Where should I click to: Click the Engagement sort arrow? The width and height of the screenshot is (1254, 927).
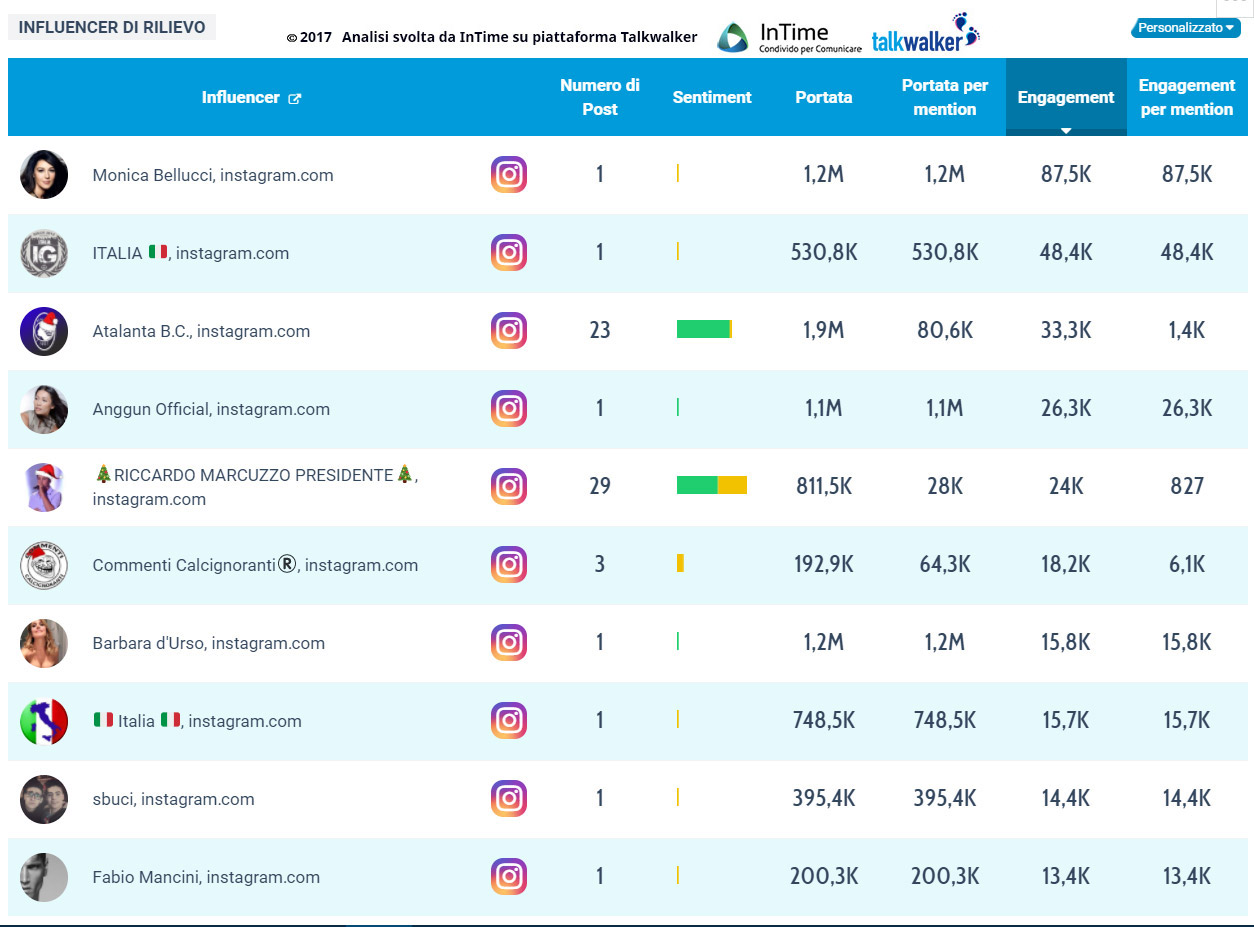(1066, 130)
